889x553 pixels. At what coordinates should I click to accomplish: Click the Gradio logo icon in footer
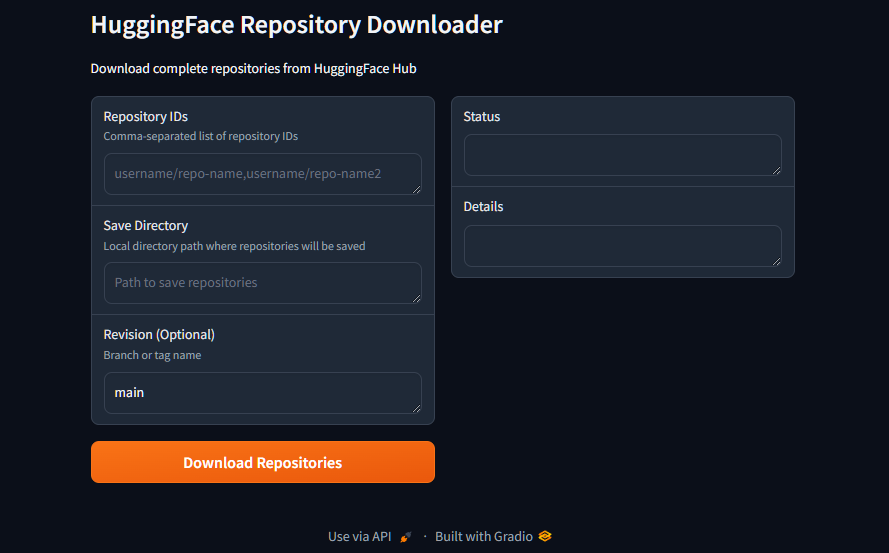point(545,536)
